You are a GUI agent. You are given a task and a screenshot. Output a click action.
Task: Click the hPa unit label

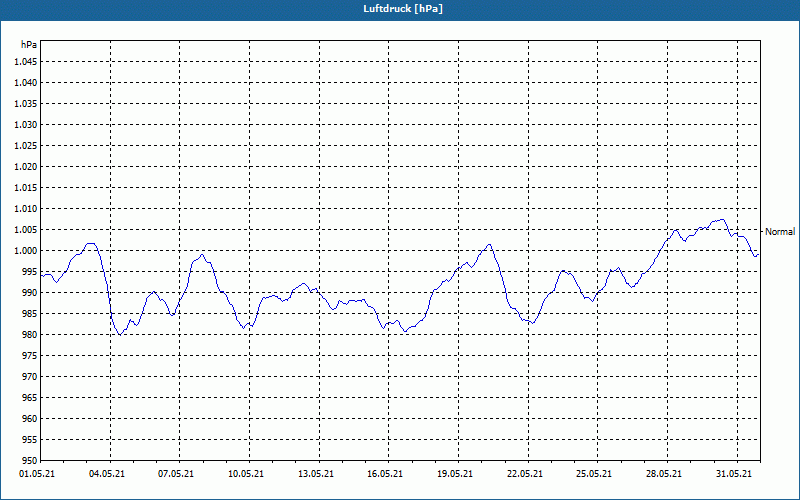[29, 45]
